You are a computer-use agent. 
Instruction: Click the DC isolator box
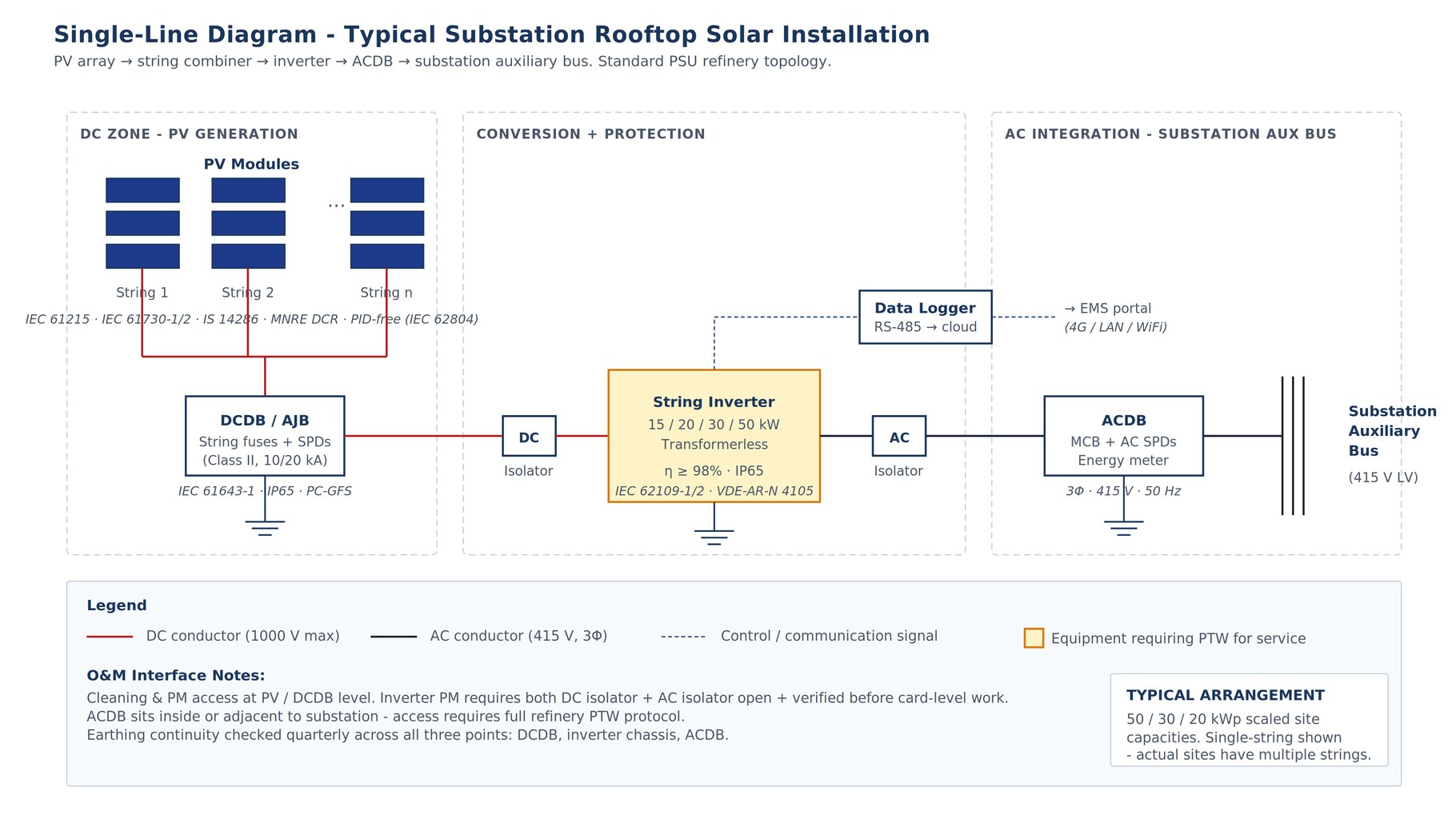tap(529, 436)
